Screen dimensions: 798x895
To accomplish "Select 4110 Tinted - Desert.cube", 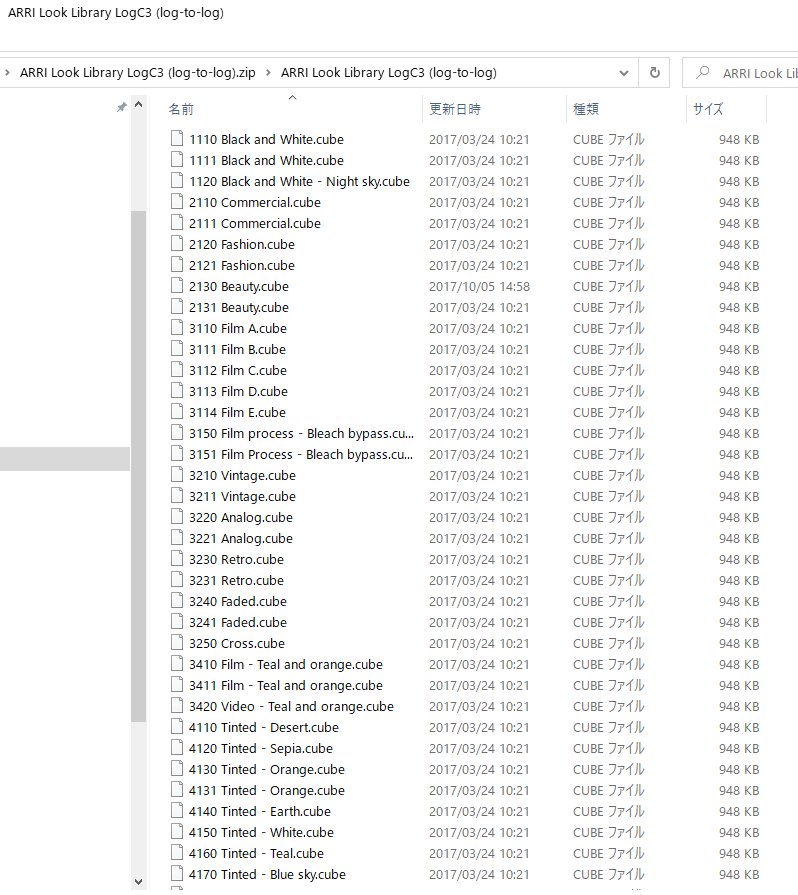I will click(x=264, y=728).
